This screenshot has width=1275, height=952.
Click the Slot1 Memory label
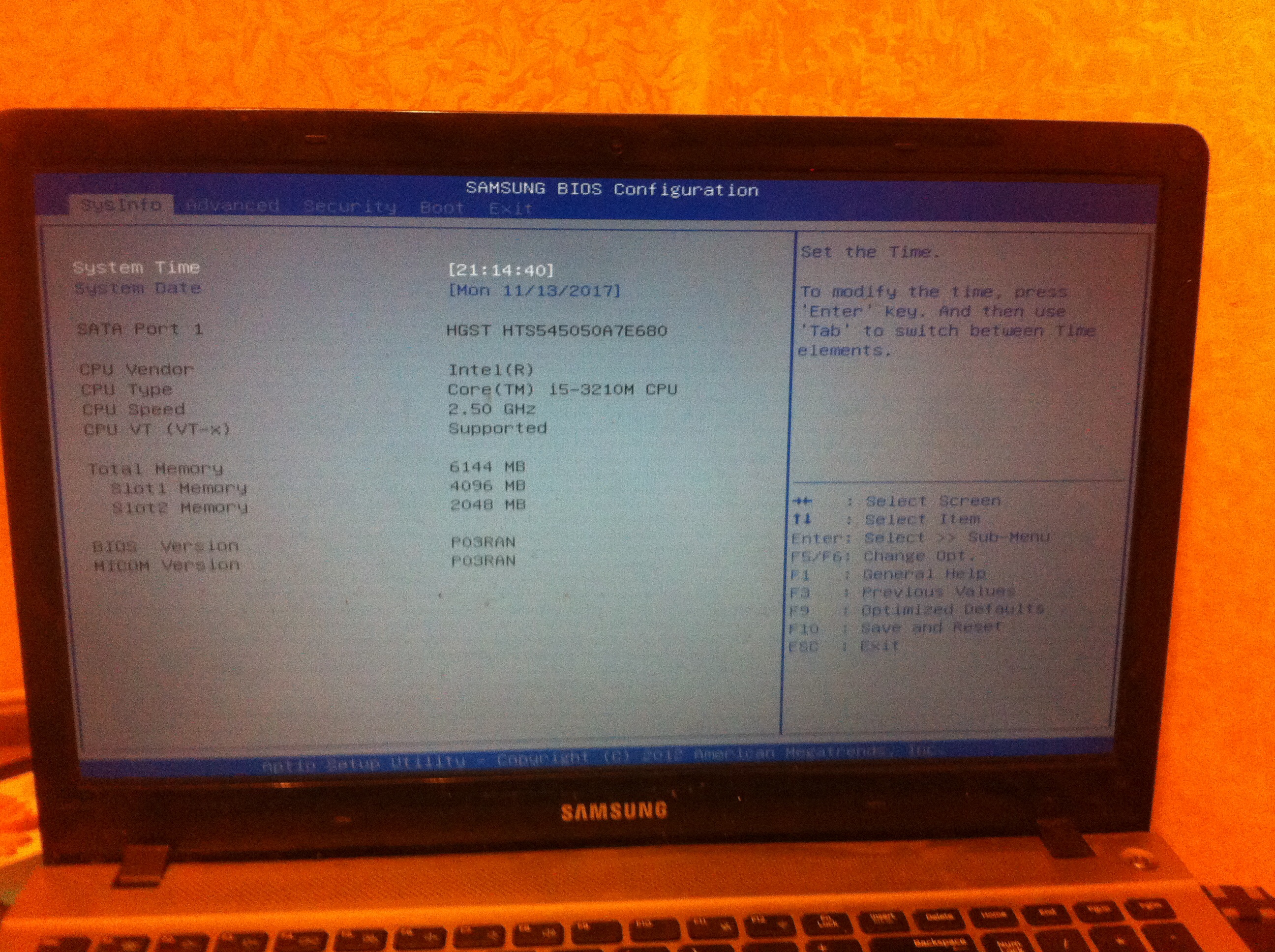179,489
